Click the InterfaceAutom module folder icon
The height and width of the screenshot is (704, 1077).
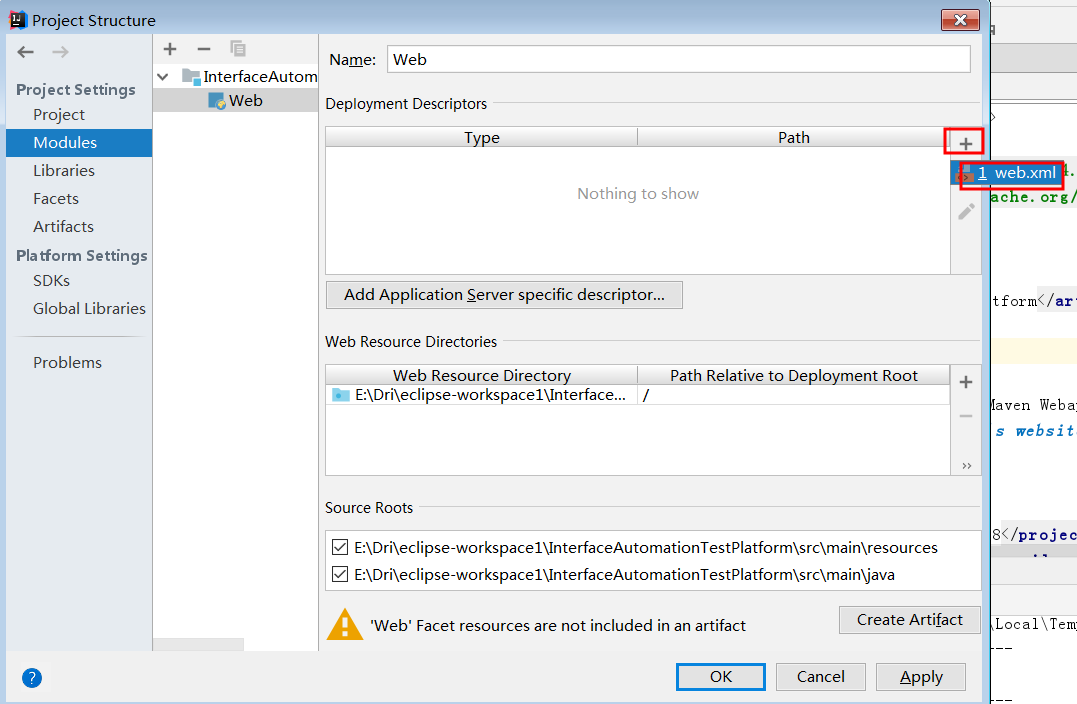tap(190, 76)
